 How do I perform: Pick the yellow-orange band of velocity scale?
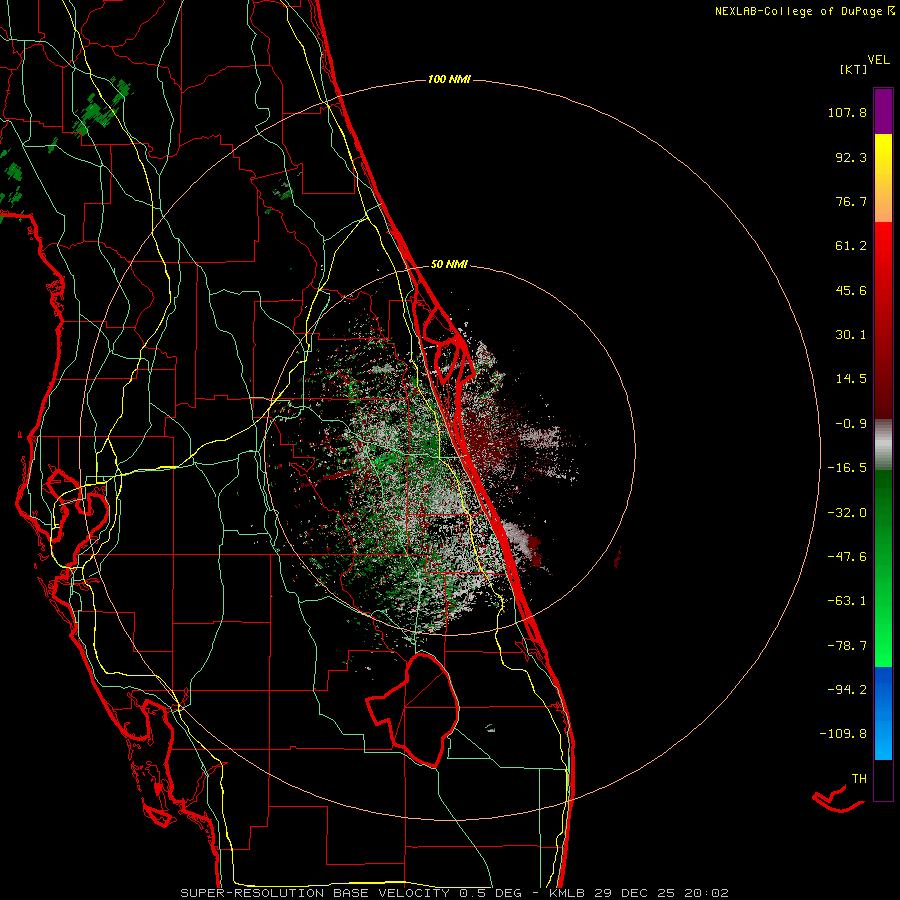883,178
